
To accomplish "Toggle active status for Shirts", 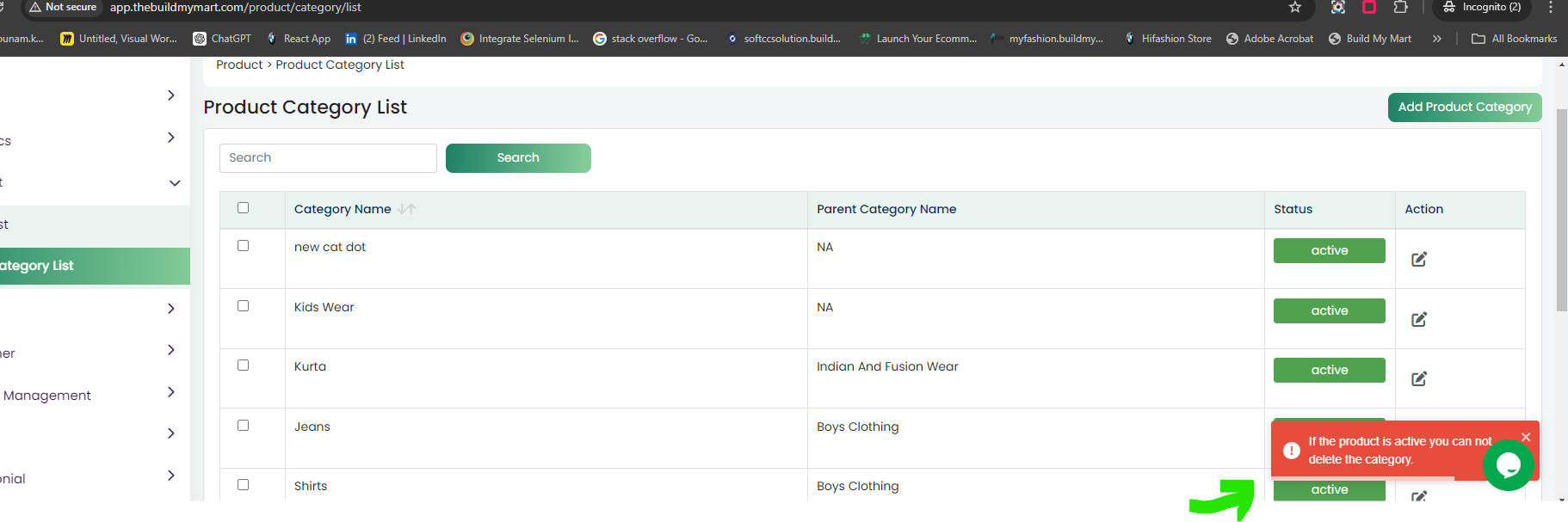I will [1330, 489].
